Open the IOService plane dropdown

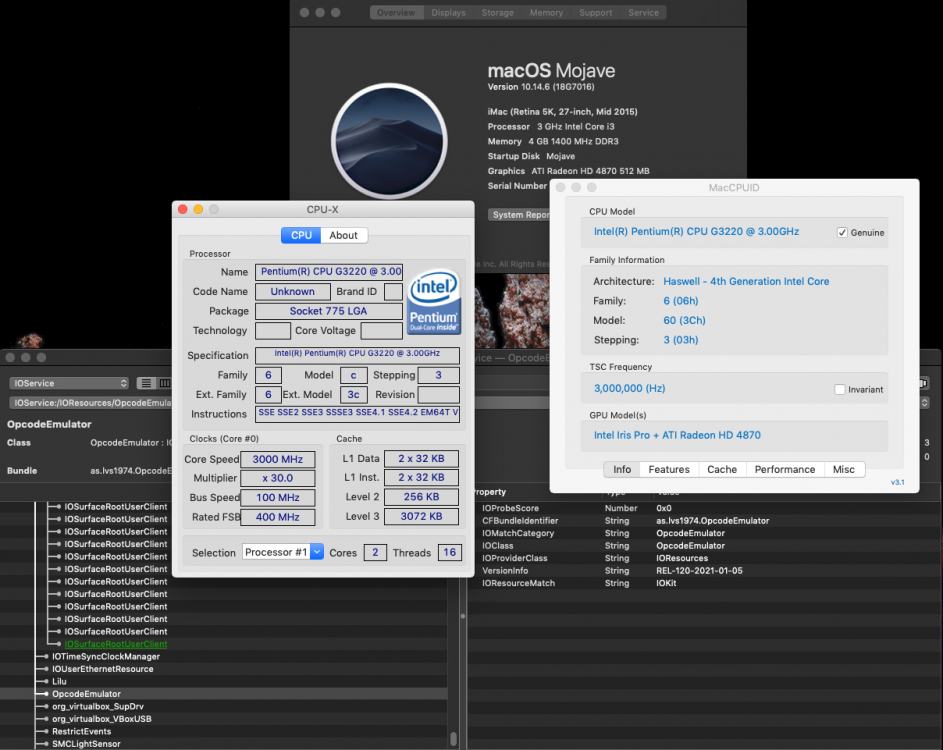pyautogui.click(x=69, y=383)
